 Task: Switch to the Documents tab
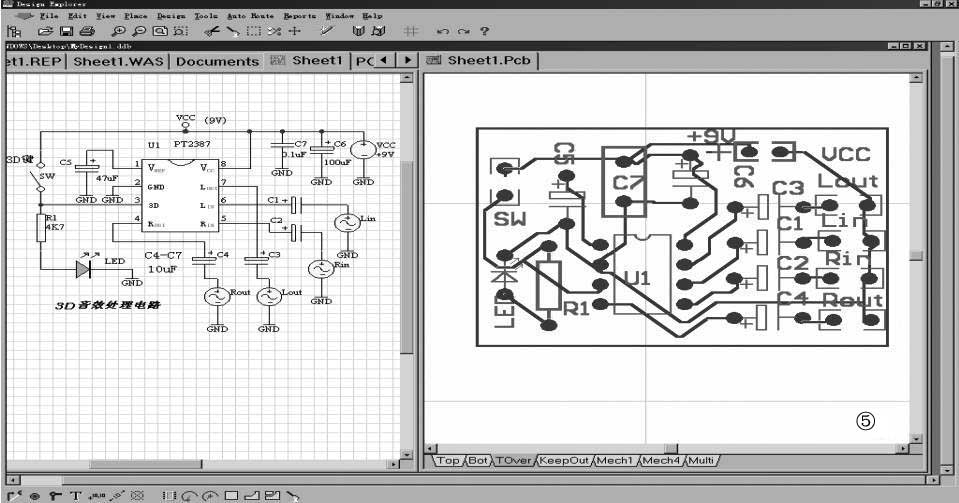tap(217, 61)
